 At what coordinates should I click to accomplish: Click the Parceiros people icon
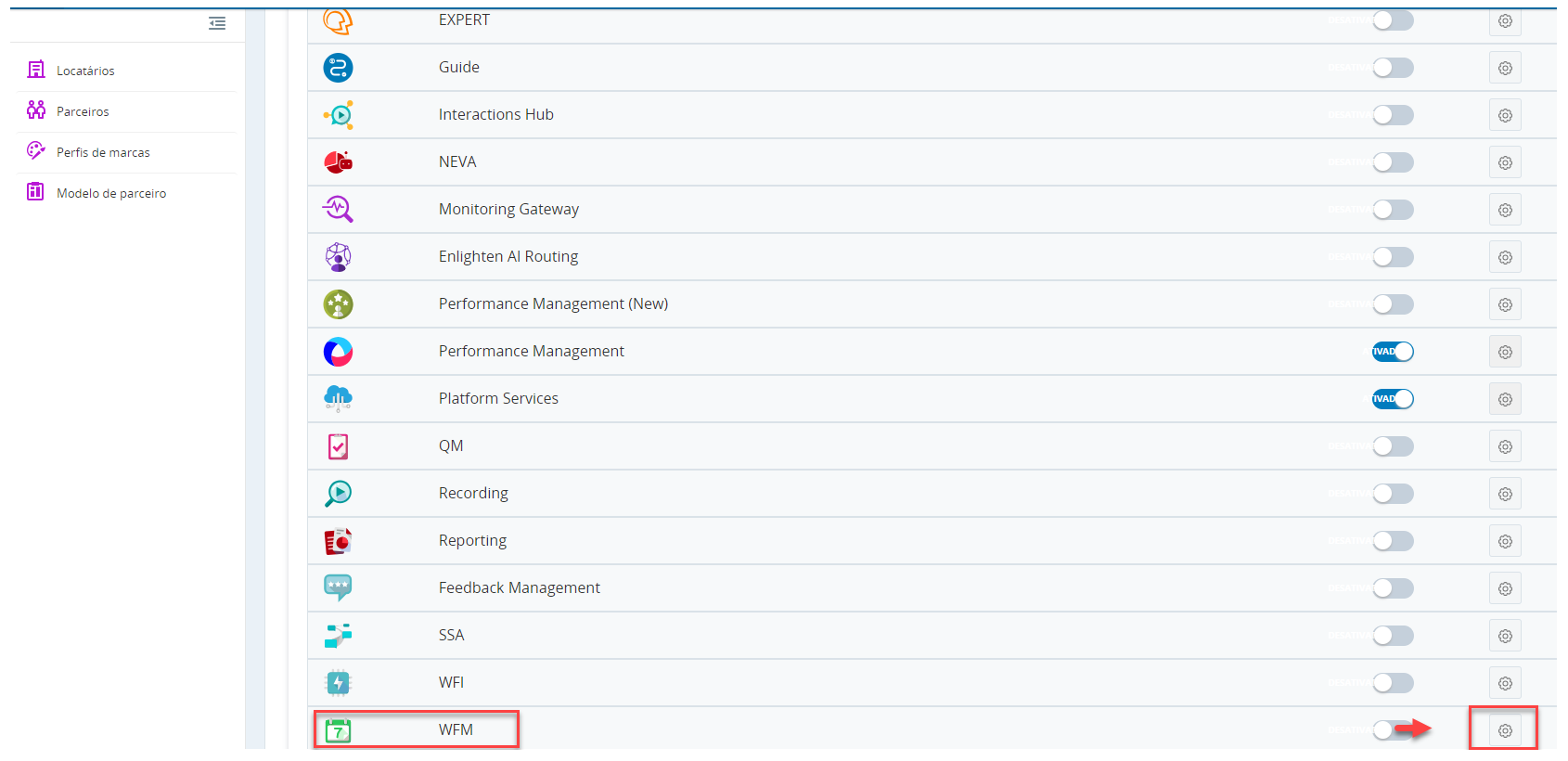click(x=36, y=110)
